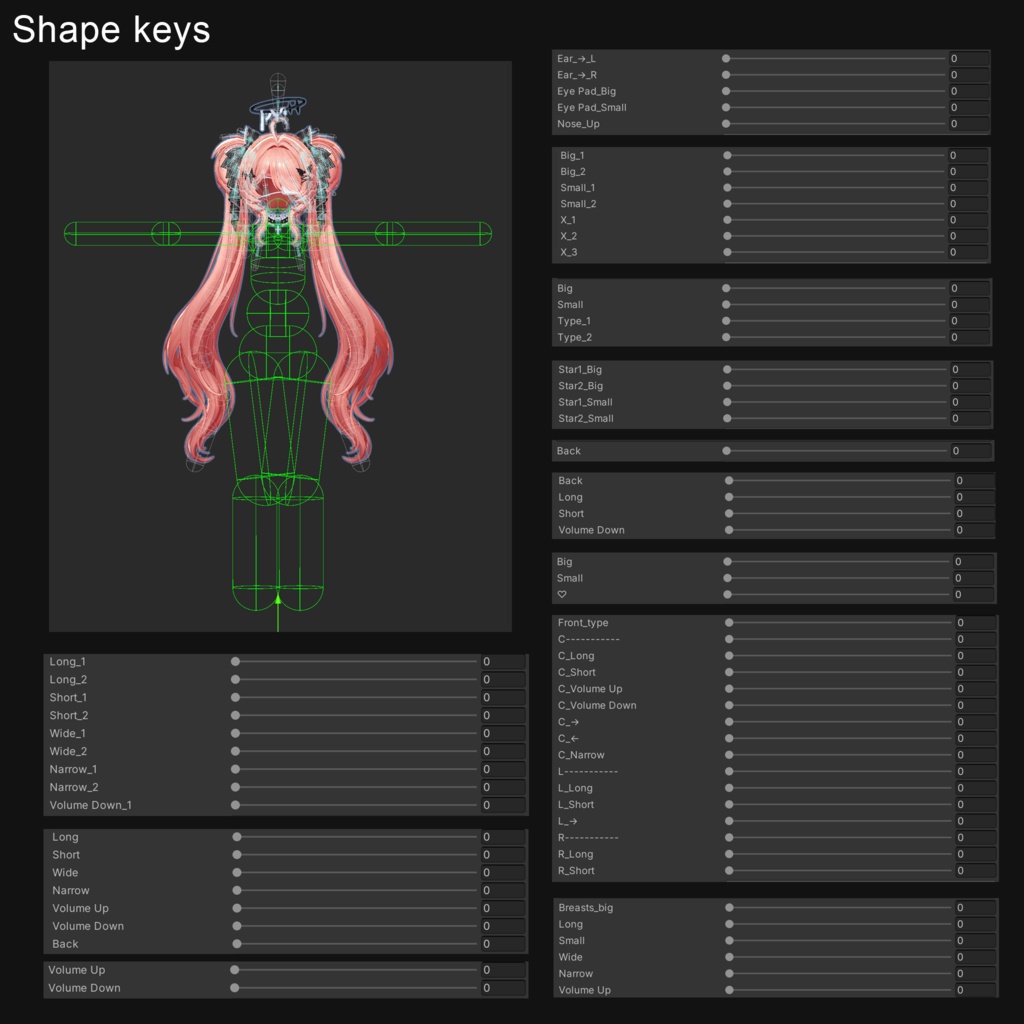The image size is (1024, 1024).
Task: Click the L_Long slider handle
Action: pos(729,788)
